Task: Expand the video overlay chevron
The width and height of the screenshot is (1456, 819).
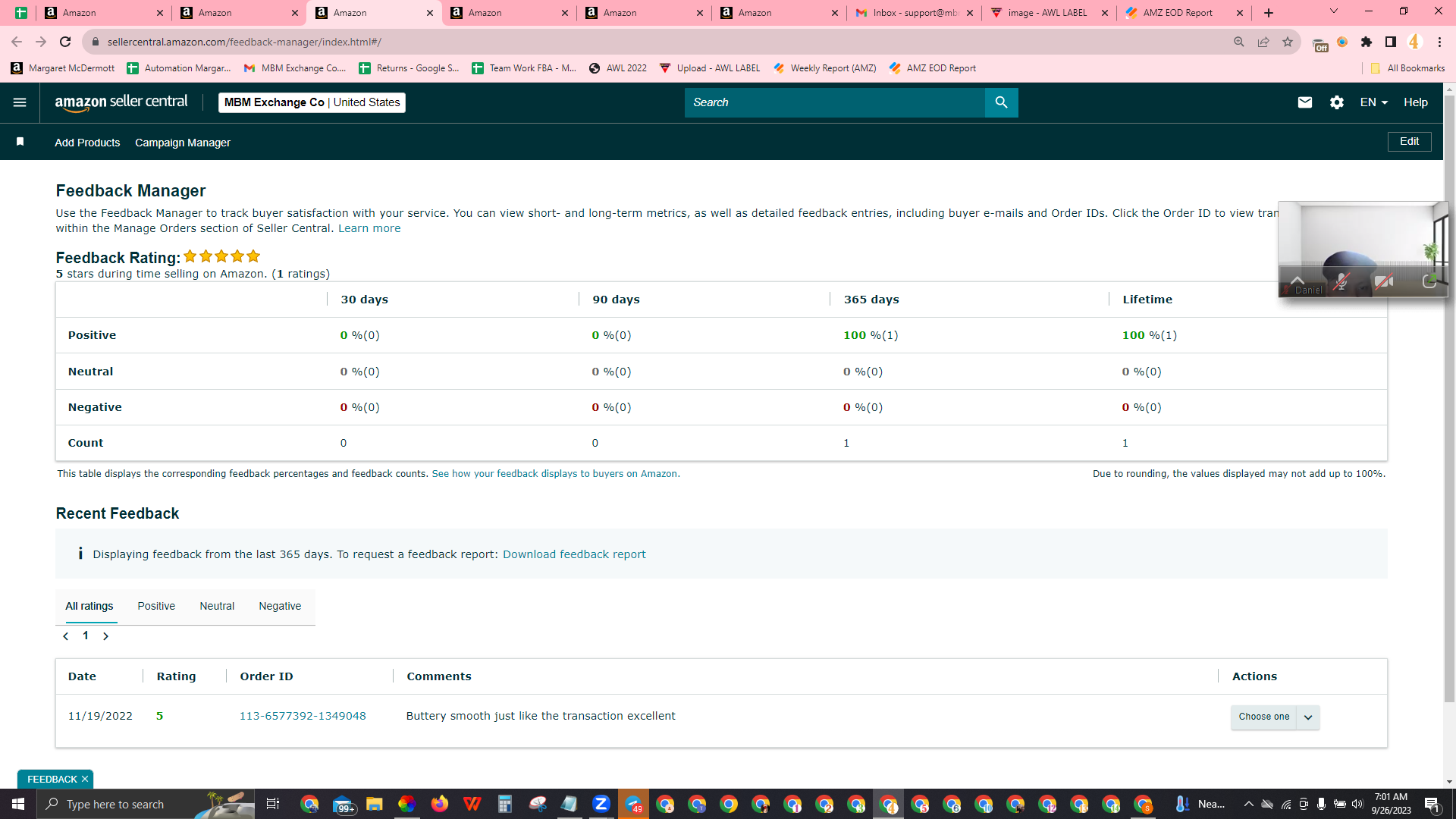Action: 1298,280
